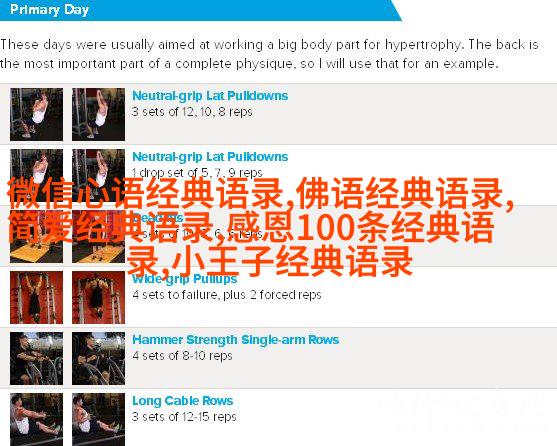Click first thumbnail of drop set Pulldowns row
Screen dimensions: 557x446
pyautogui.click(x=37, y=175)
